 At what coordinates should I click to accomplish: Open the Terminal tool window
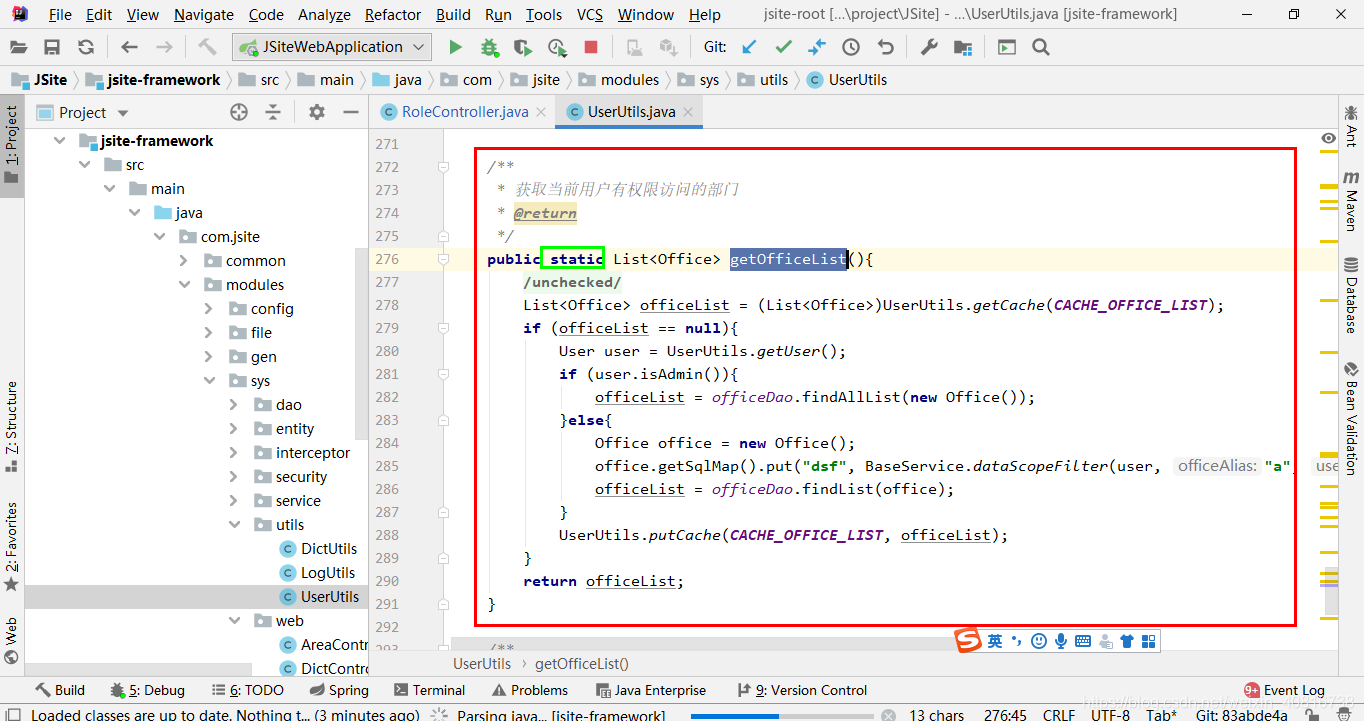(429, 690)
